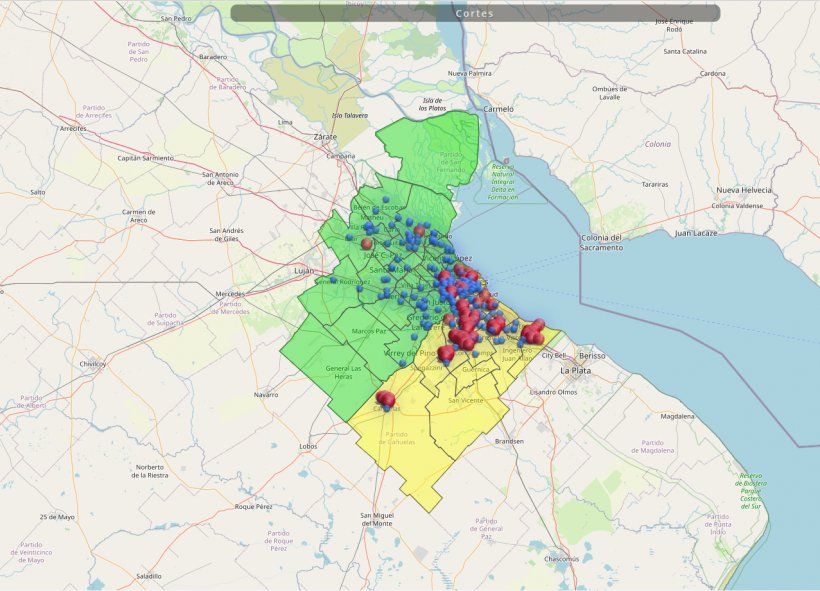Click the Chivilcoy label
The height and width of the screenshot is (591, 820).
(x=93, y=363)
